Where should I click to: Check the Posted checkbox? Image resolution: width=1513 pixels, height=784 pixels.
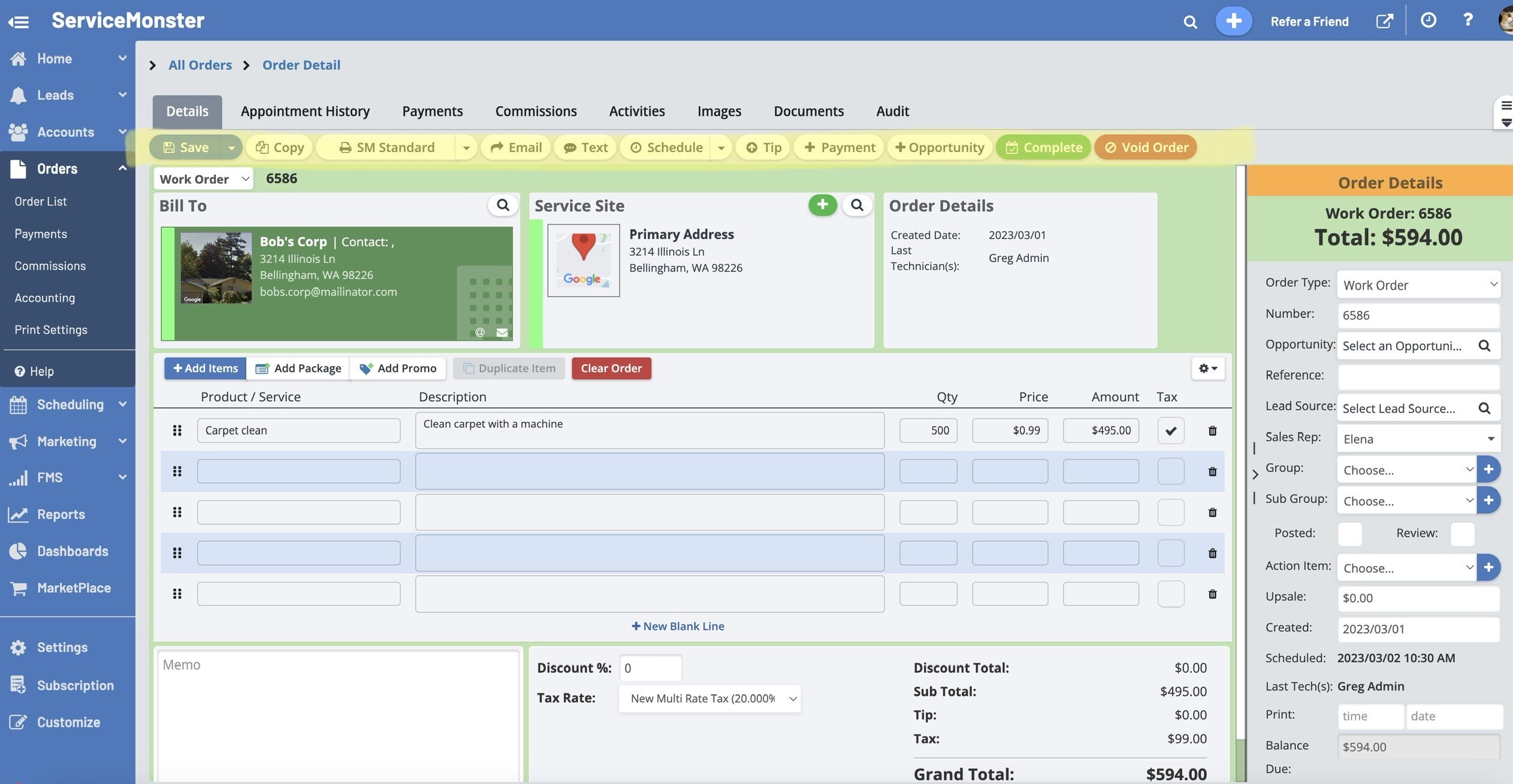pyautogui.click(x=1349, y=534)
